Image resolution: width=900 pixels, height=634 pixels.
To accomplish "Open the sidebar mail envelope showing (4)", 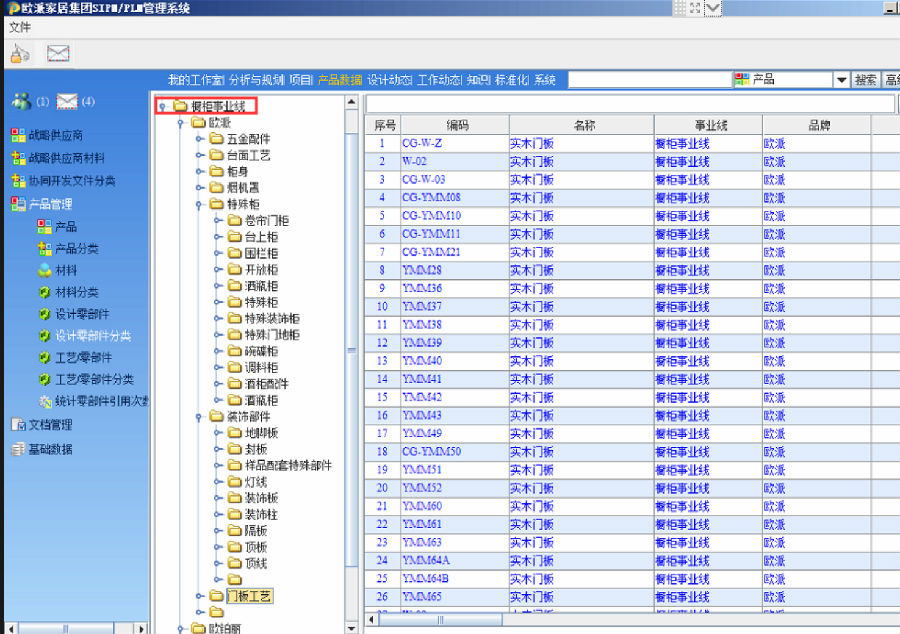I will click(x=67, y=101).
